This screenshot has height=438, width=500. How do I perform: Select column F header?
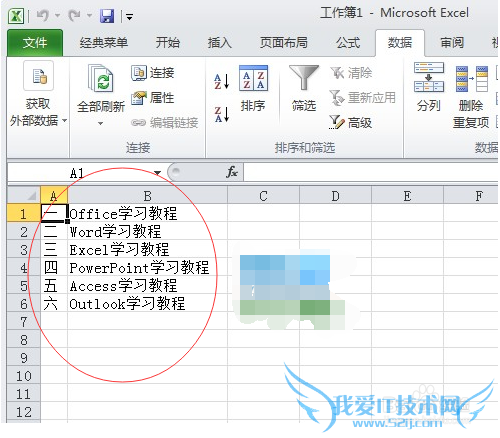coord(471,196)
